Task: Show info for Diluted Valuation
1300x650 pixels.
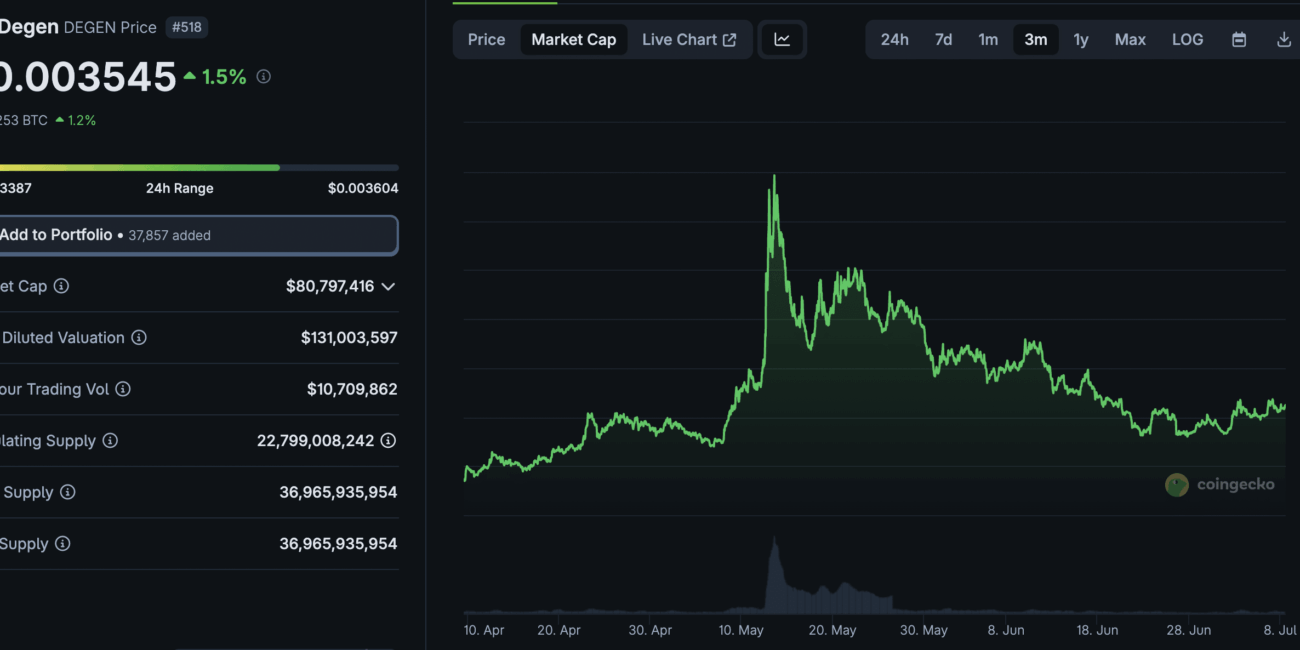Action: click(139, 338)
